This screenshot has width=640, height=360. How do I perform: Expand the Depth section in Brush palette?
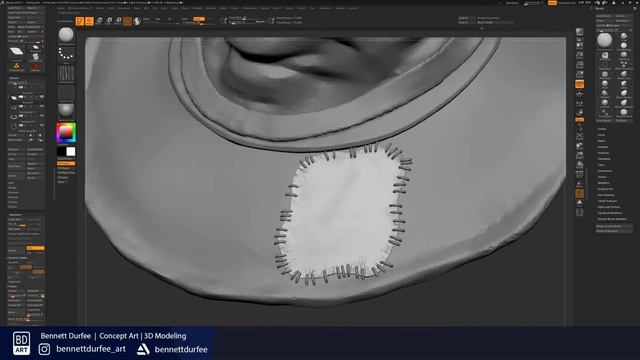[x=602, y=141]
